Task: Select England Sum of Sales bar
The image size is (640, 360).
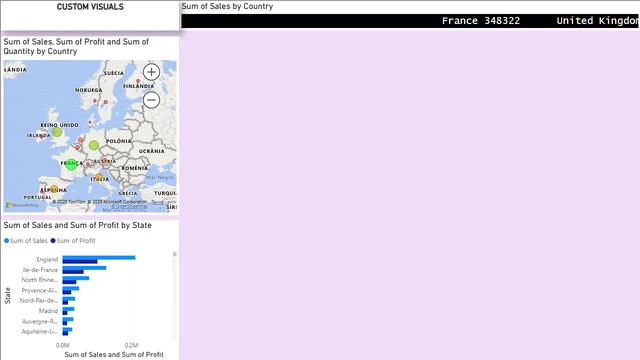Action: [99, 258]
